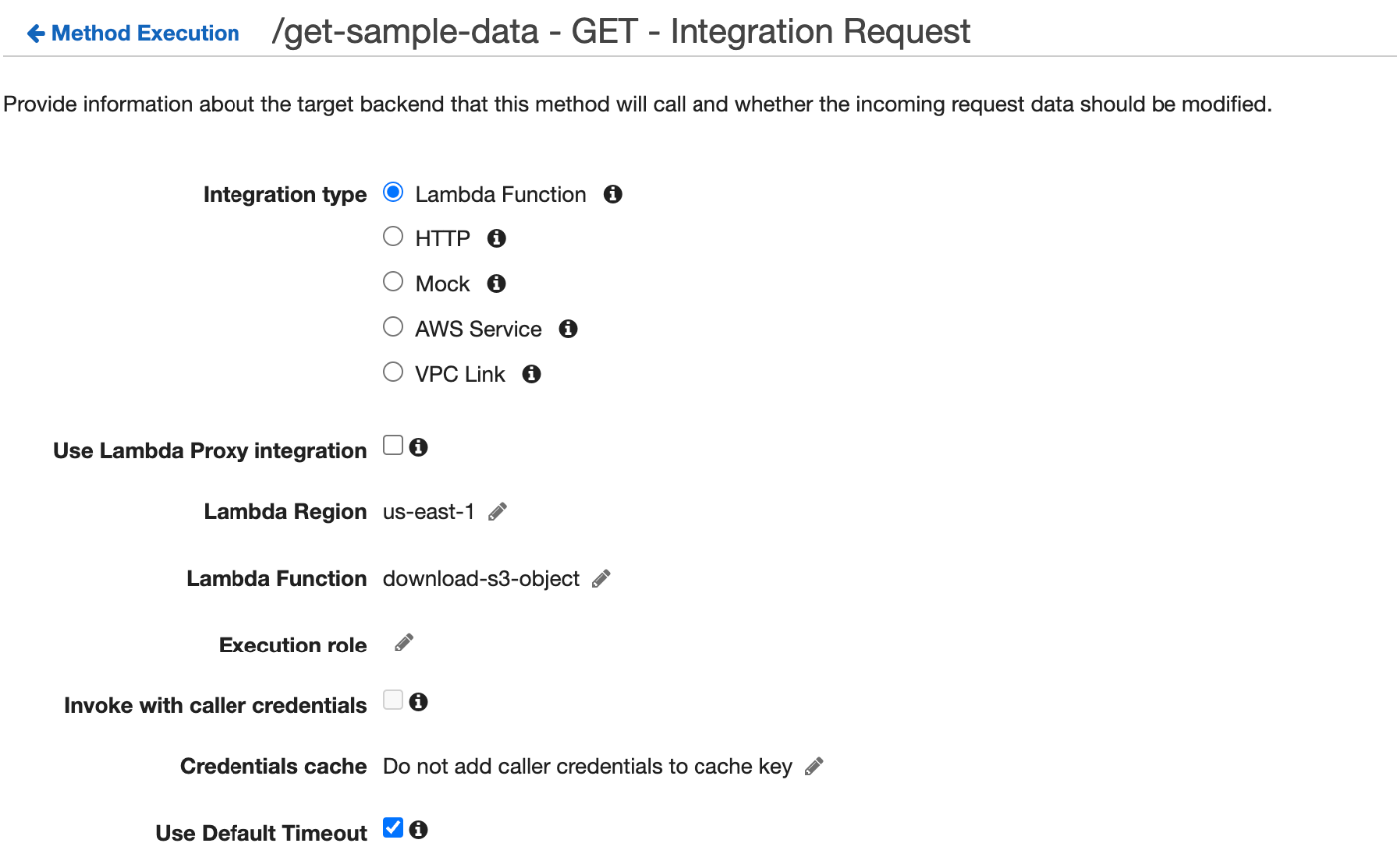Screen dimensions: 1397x868
Task: Edit the Credentials cache setting
Action: point(814,766)
